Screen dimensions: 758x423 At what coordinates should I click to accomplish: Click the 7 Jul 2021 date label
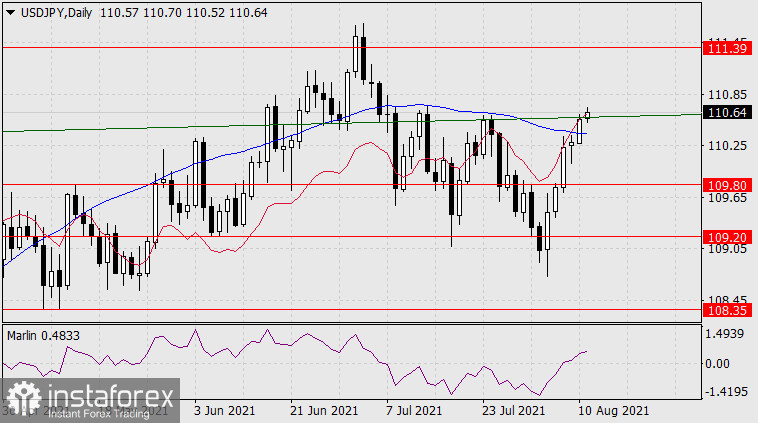pyautogui.click(x=414, y=410)
